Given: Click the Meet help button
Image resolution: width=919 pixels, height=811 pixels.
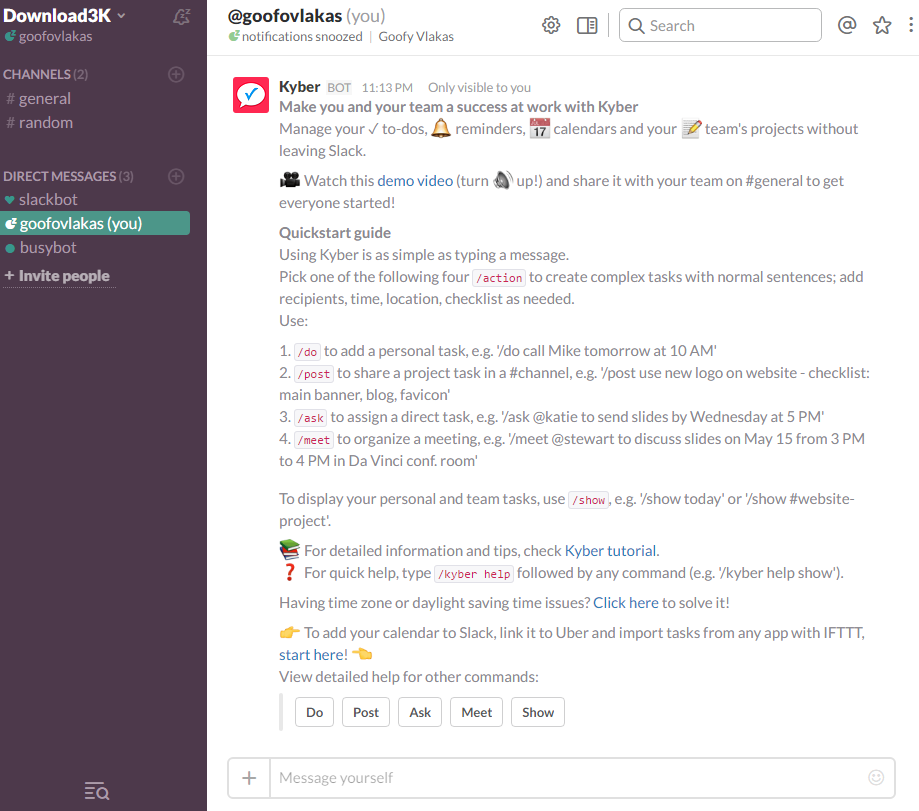Looking at the screenshot, I should tap(476, 712).
